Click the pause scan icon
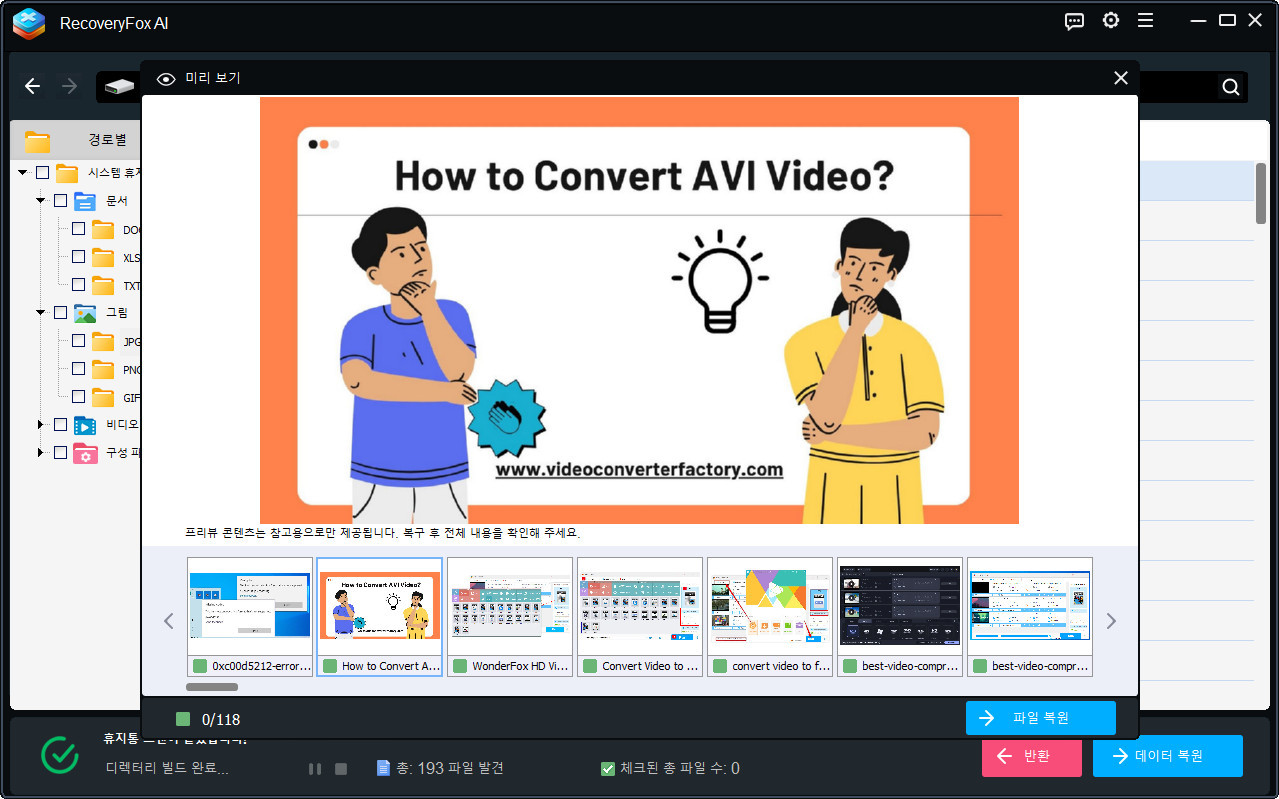This screenshot has width=1279, height=799. [315, 769]
